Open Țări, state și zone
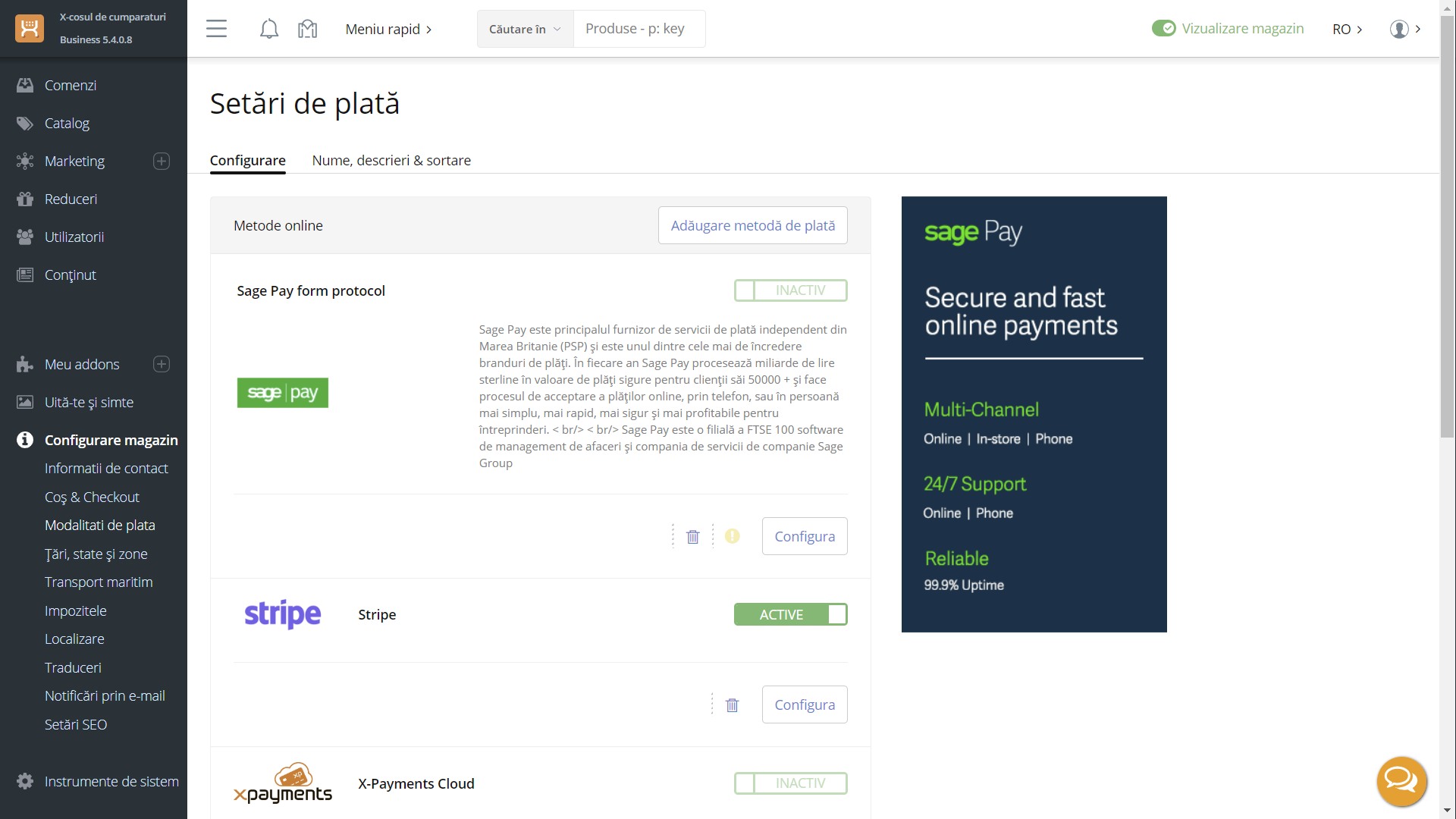This screenshot has height=819, width=1456. click(x=96, y=554)
